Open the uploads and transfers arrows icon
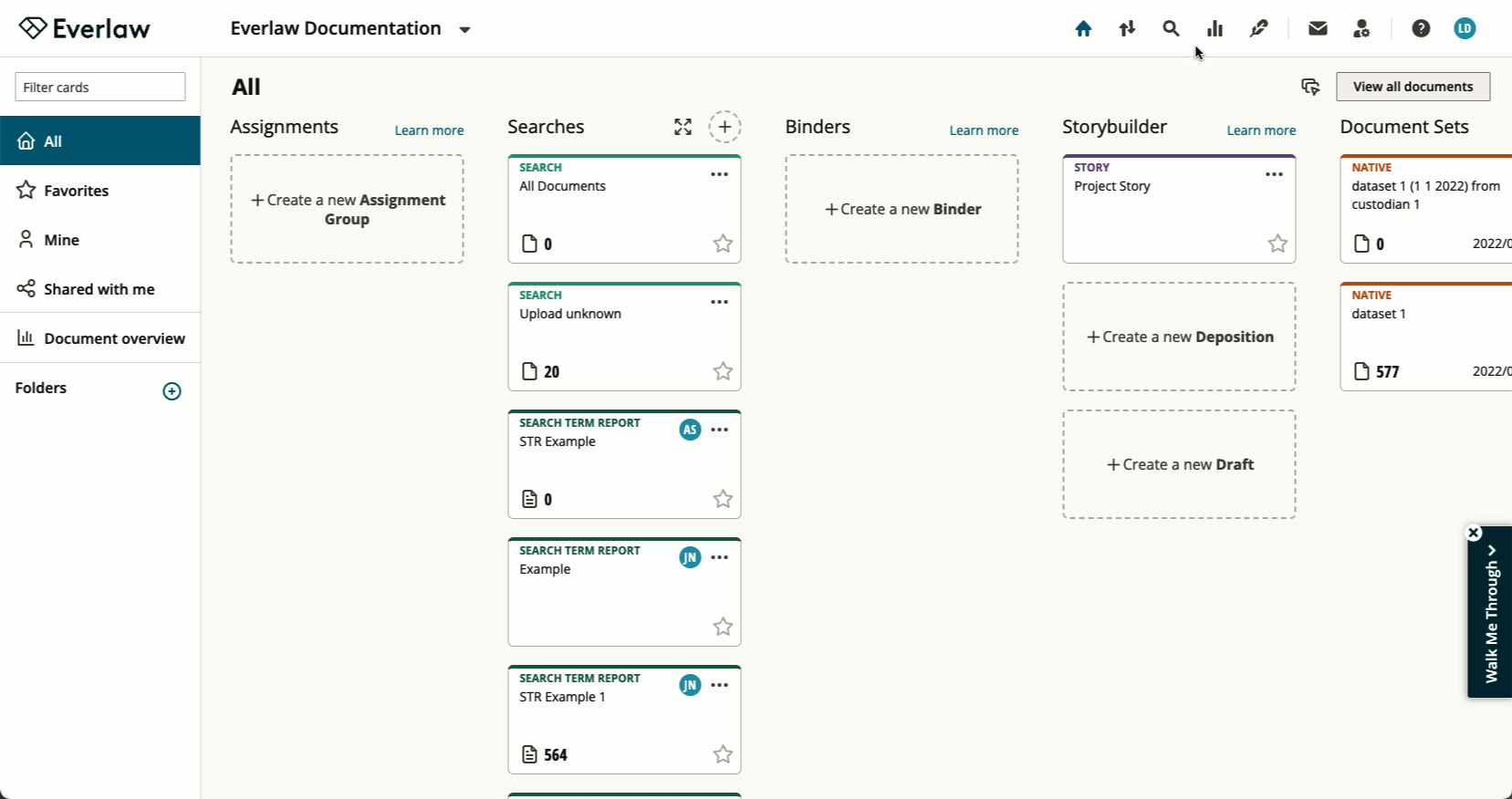 (1127, 28)
